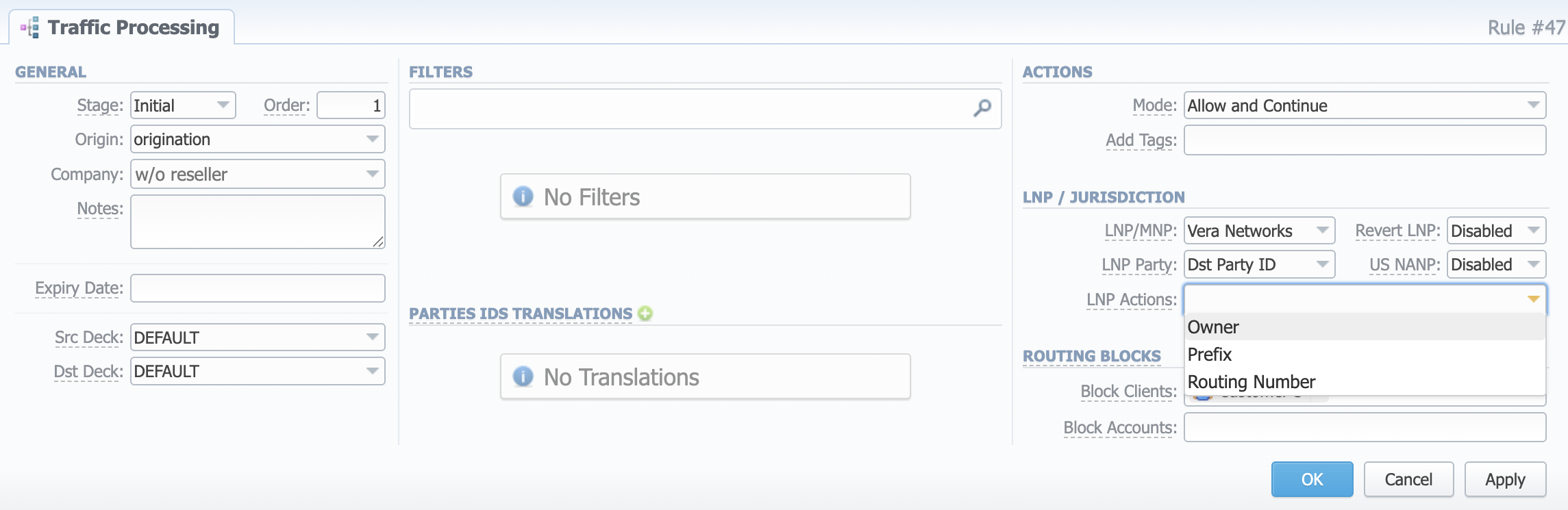The image size is (1568, 510).
Task: Click the Apply button
Action: [x=1505, y=479]
